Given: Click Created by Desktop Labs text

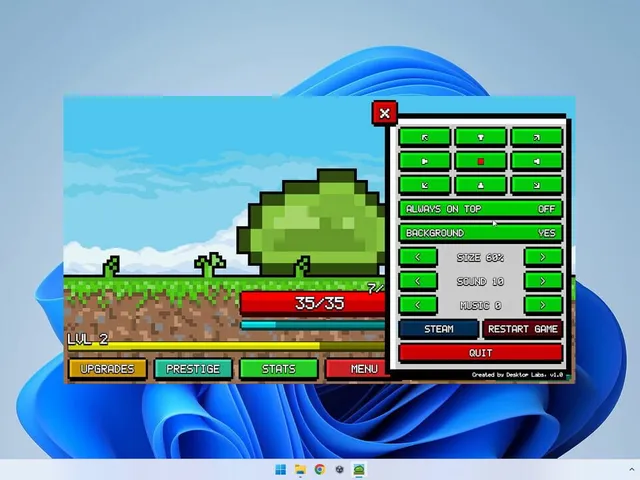Looking at the screenshot, I should 517,375.
